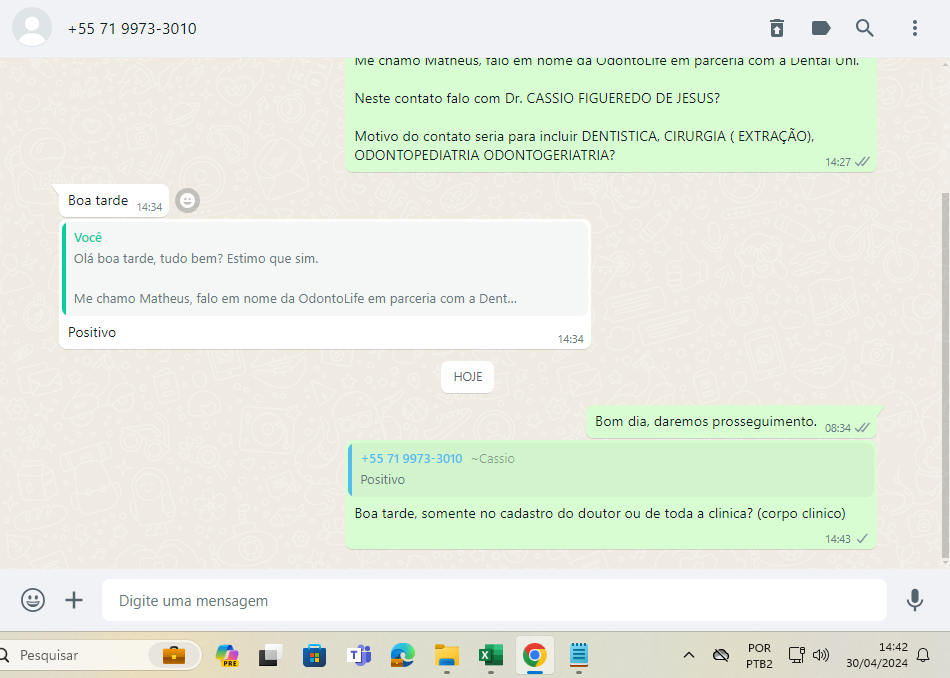
Task: Open network settings tray icon
Action: point(796,655)
